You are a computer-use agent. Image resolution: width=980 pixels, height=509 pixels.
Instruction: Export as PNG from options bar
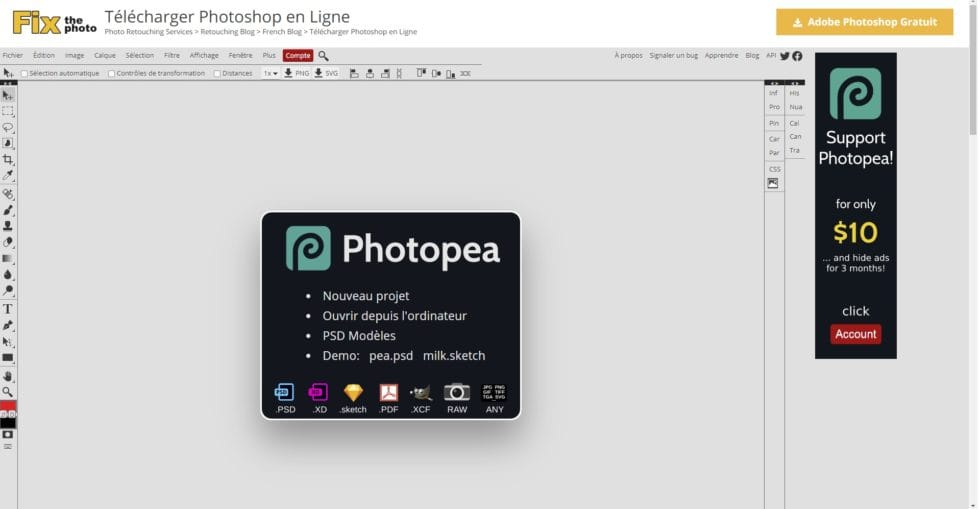(x=297, y=73)
